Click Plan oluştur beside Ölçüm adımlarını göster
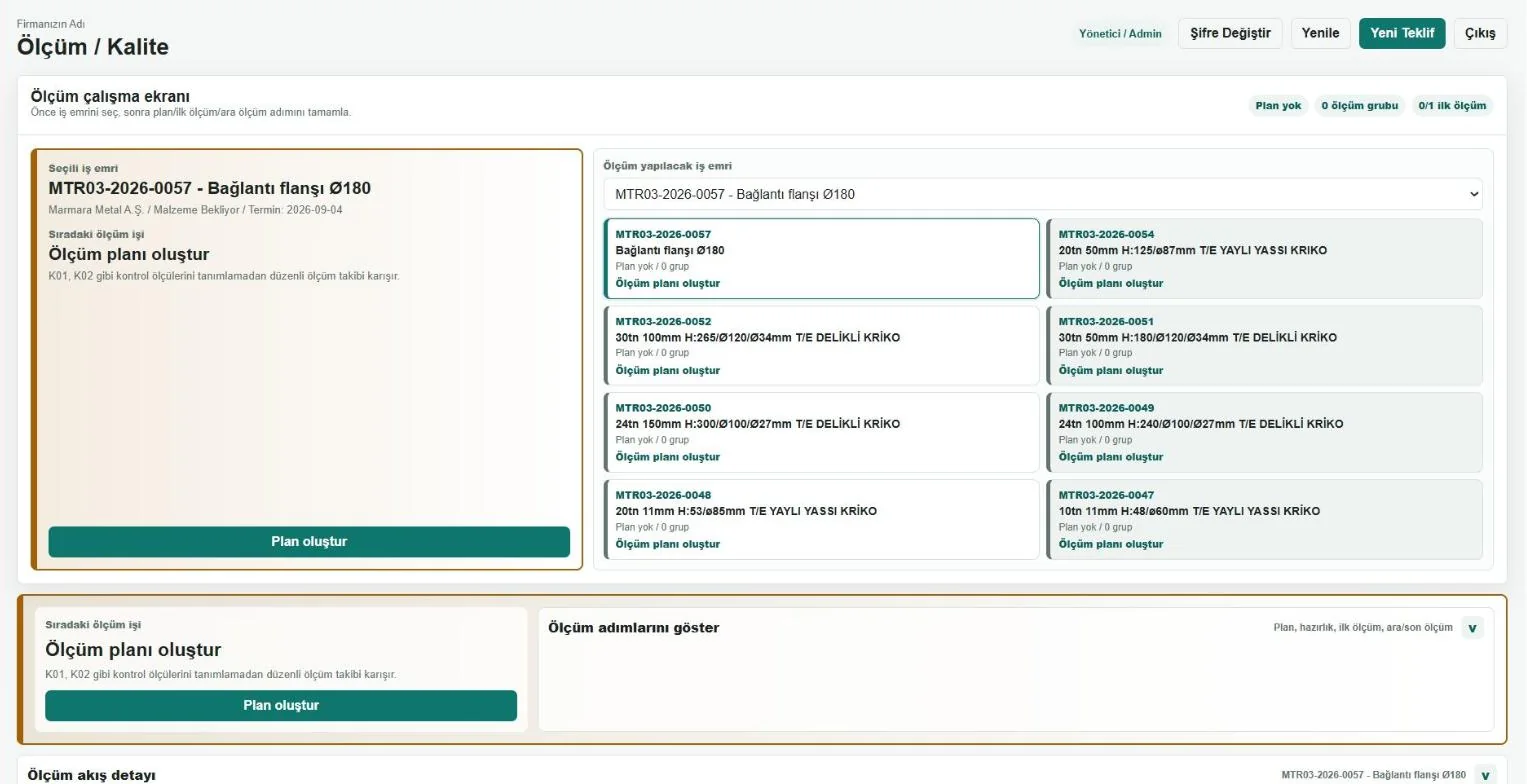 (x=281, y=705)
